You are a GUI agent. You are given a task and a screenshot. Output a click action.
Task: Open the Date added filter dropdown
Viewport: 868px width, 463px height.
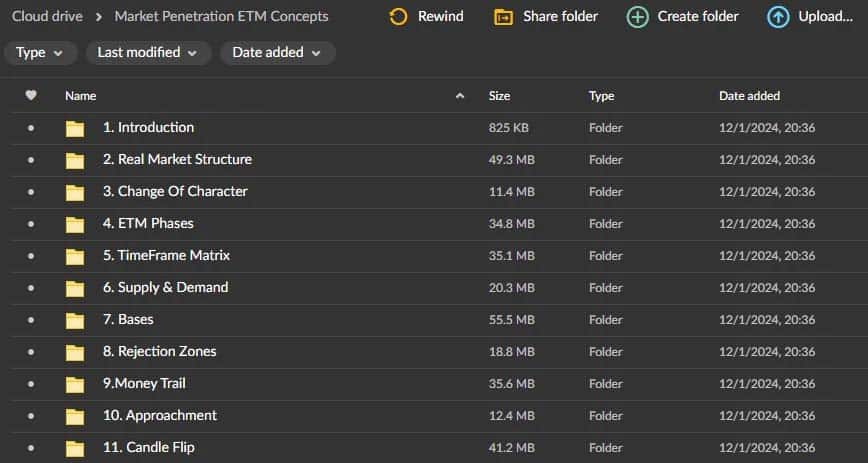(277, 53)
